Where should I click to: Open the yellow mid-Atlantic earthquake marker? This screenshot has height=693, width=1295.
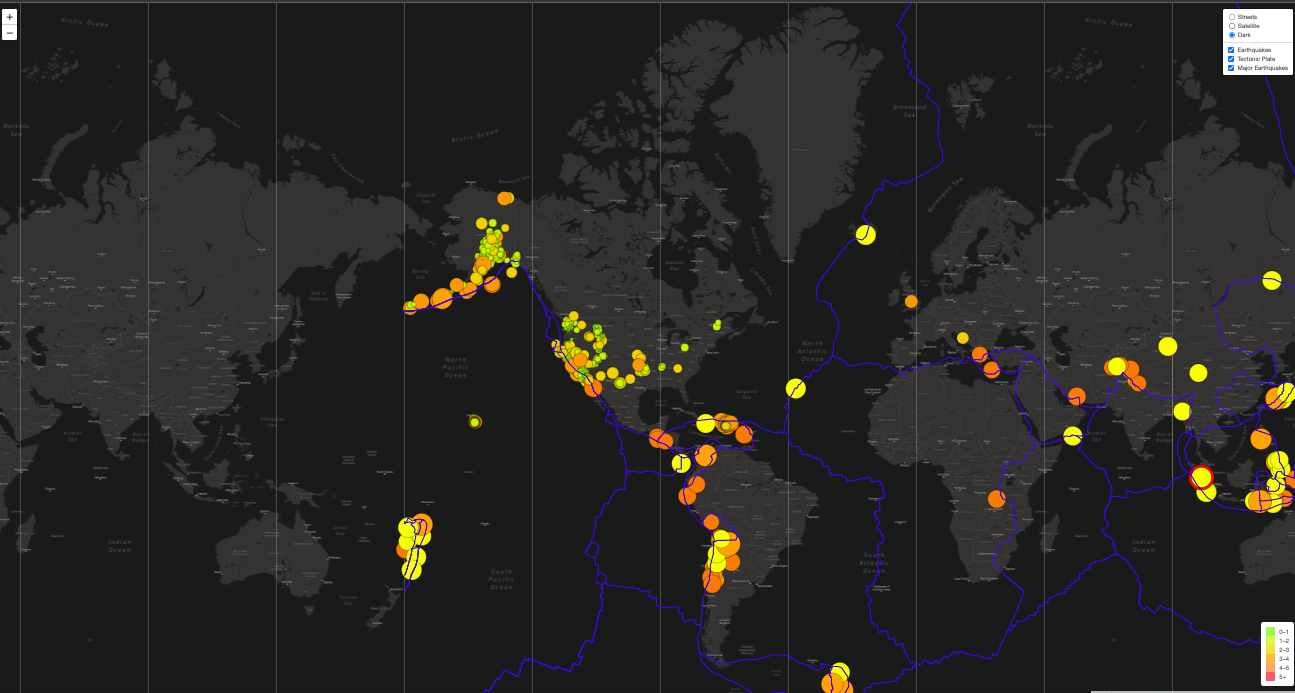coord(796,388)
